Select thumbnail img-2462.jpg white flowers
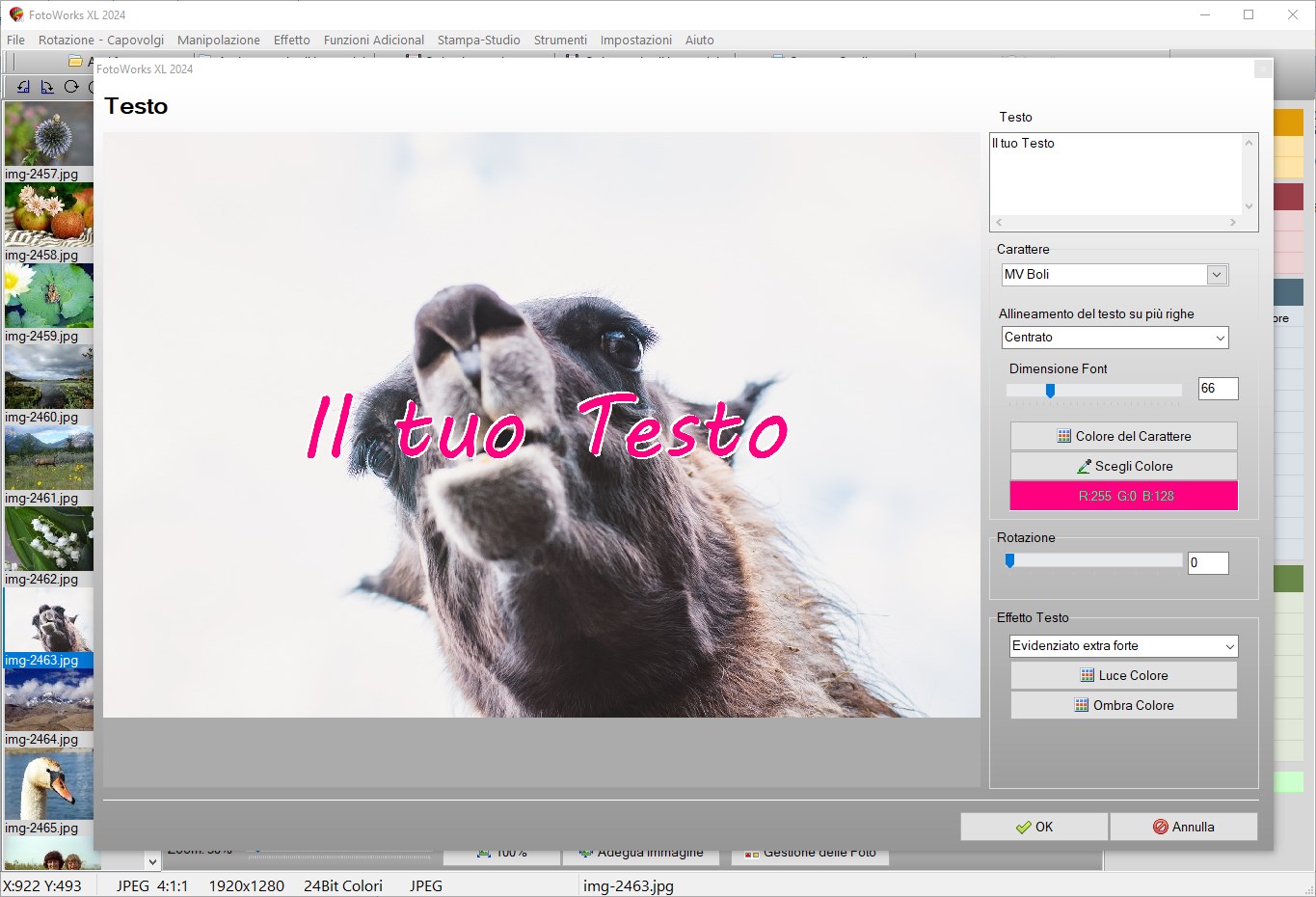Screen dimensions: 1316x897 [x=48, y=538]
